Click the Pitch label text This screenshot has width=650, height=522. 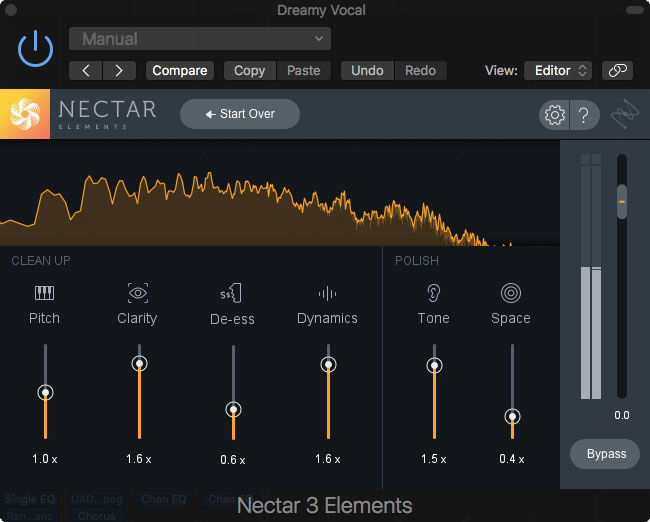[x=44, y=318]
